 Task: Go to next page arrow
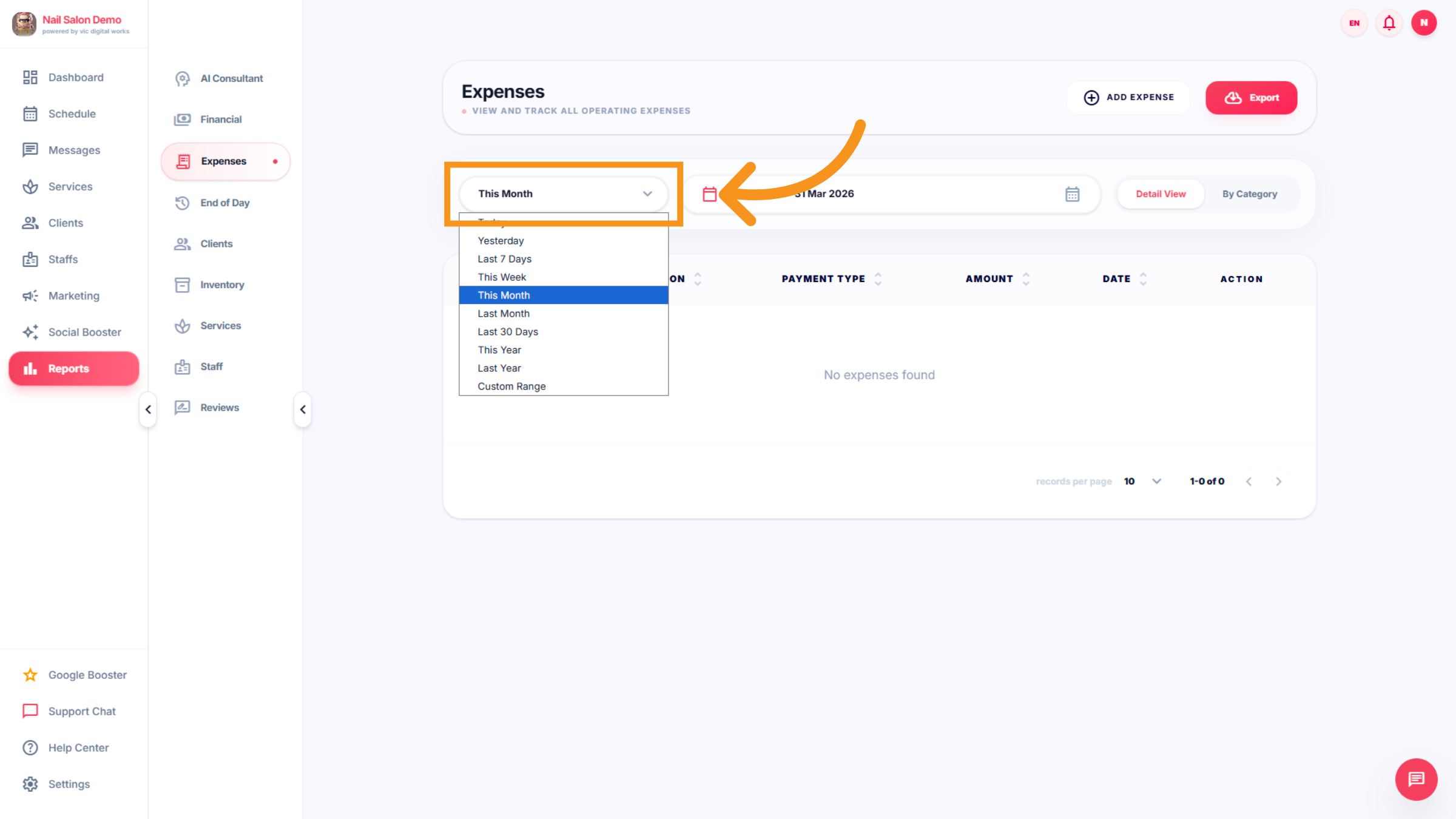(1278, 482)
